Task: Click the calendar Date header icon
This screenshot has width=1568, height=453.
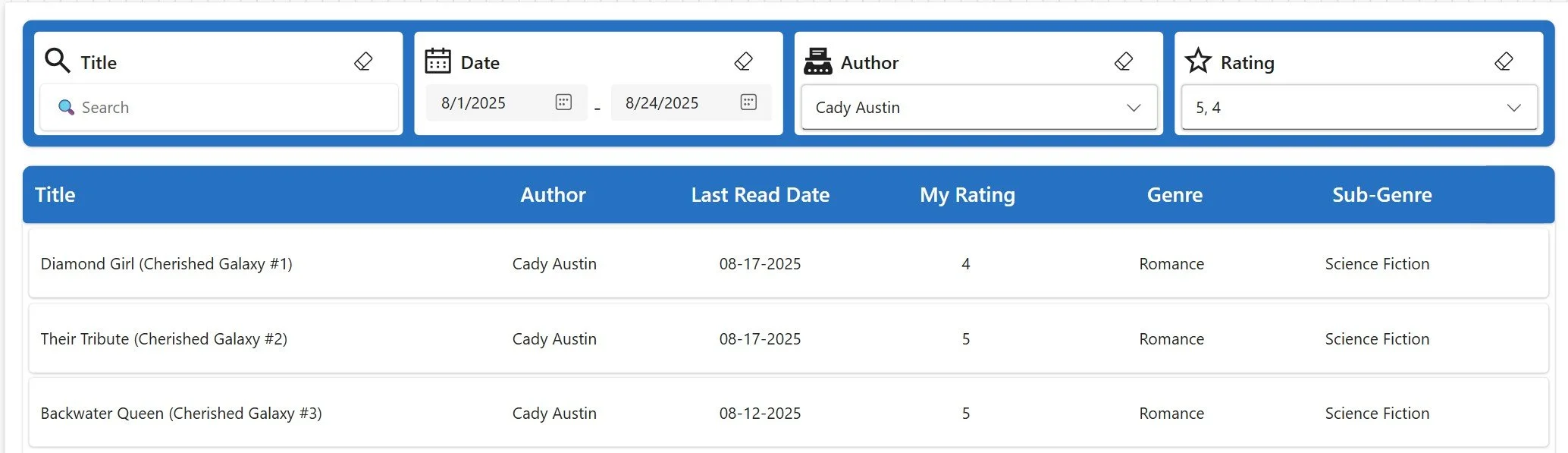Action: pos(437,61)
